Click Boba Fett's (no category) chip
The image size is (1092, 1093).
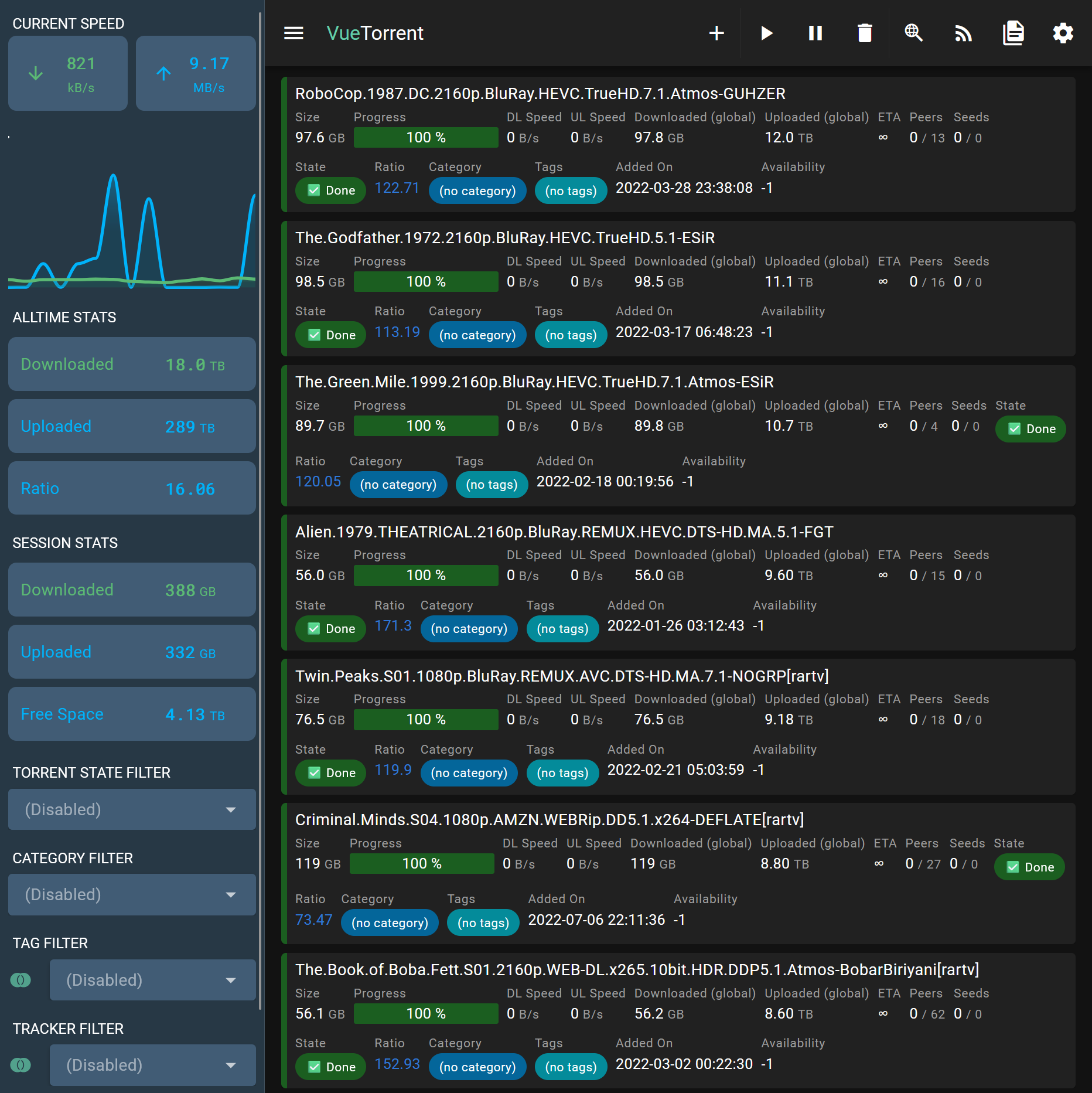pos(477,1067)
